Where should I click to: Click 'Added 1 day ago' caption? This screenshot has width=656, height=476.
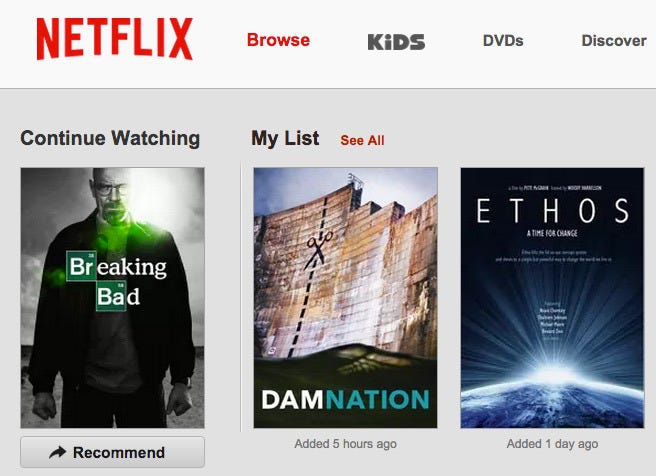[x=552, y=444]
